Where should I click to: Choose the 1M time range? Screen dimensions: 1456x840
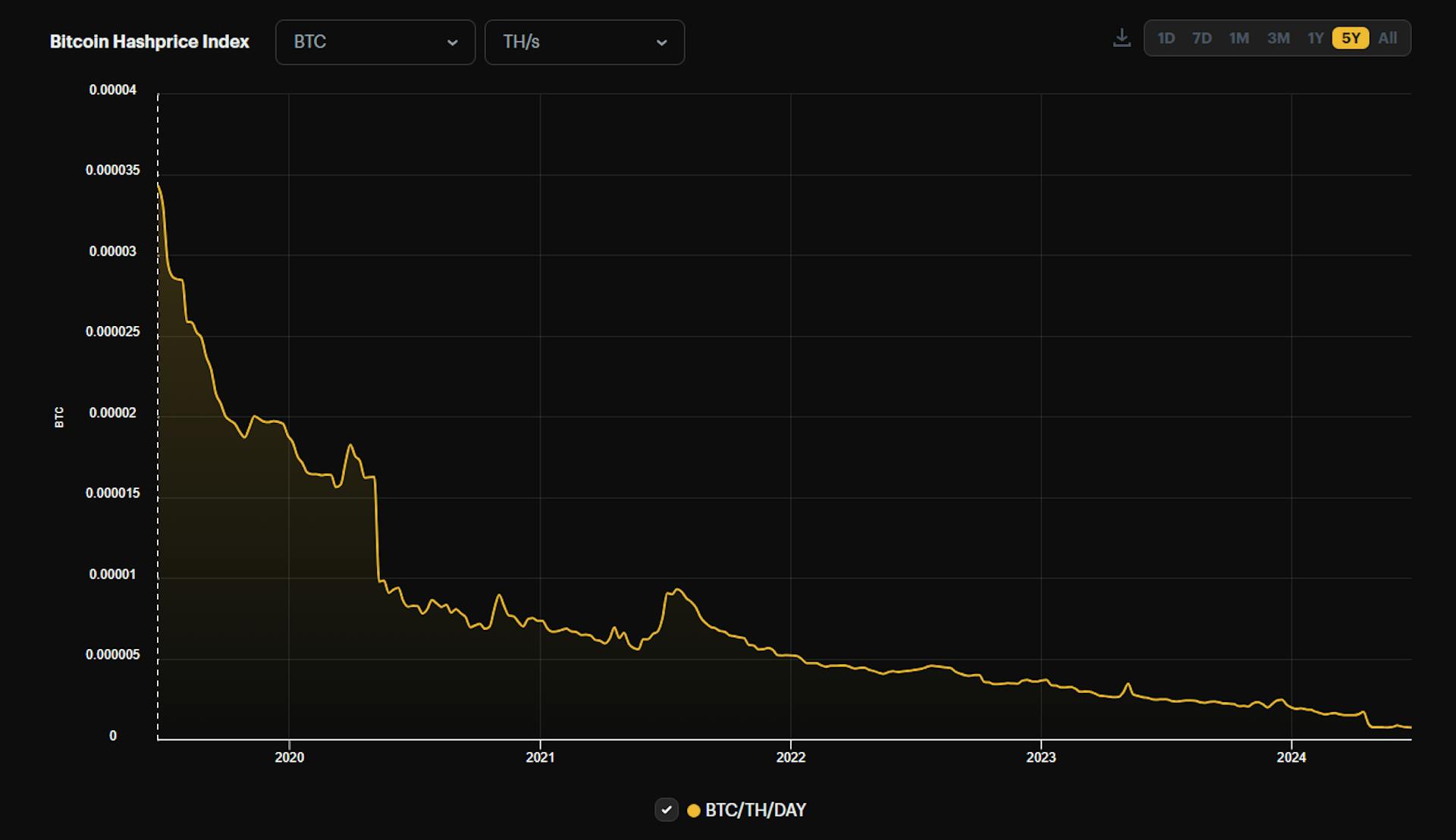1239,38
